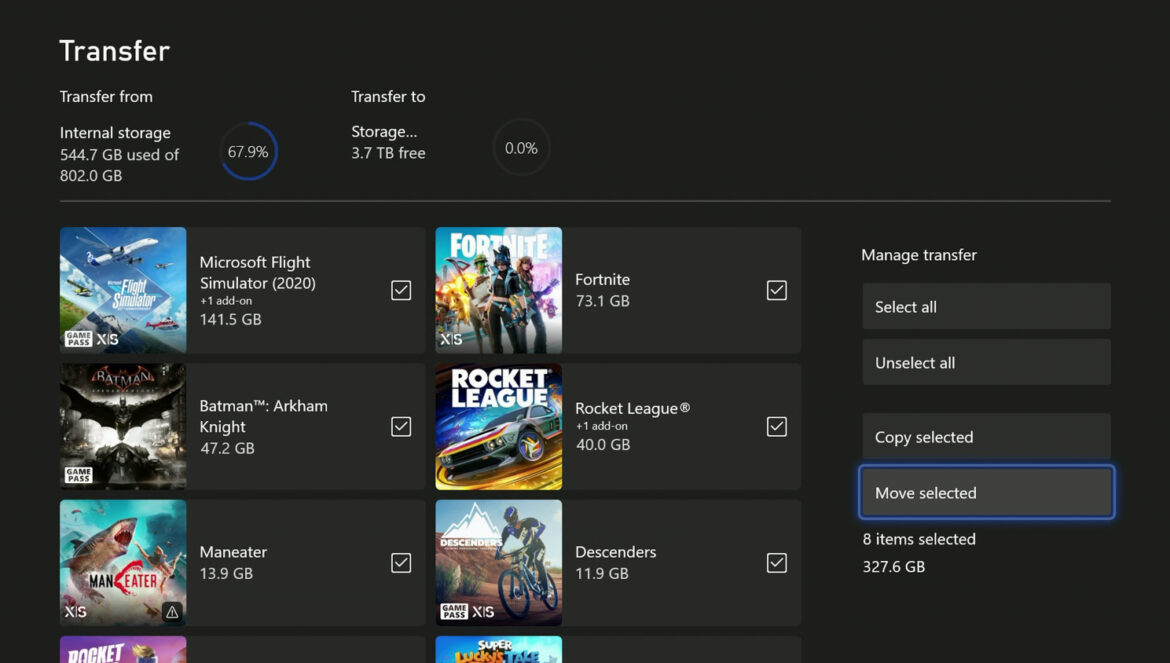This screenshot has width=1170, height=663.
Task: Click the '40.0 GB' size under Rocket League
Action: 603,444
